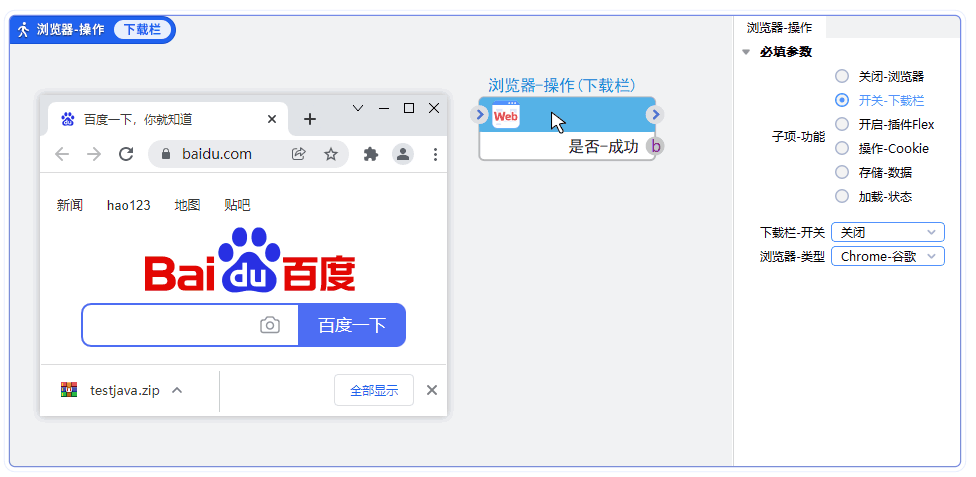Screen dimensions: 976x477
Task: Click the node's right output arrow port
Action: click(x=655, y=115)
